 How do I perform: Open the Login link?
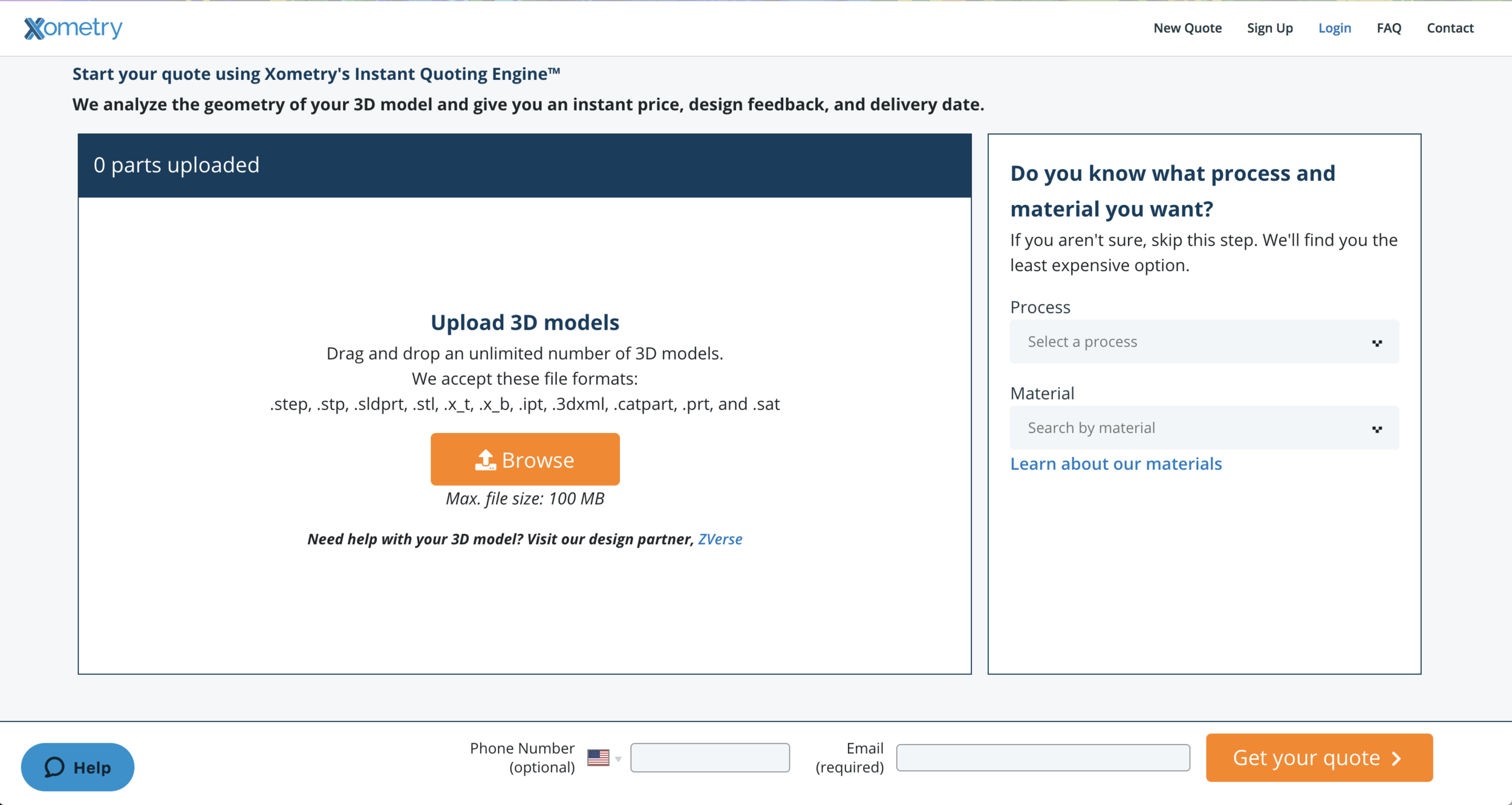1334,28
